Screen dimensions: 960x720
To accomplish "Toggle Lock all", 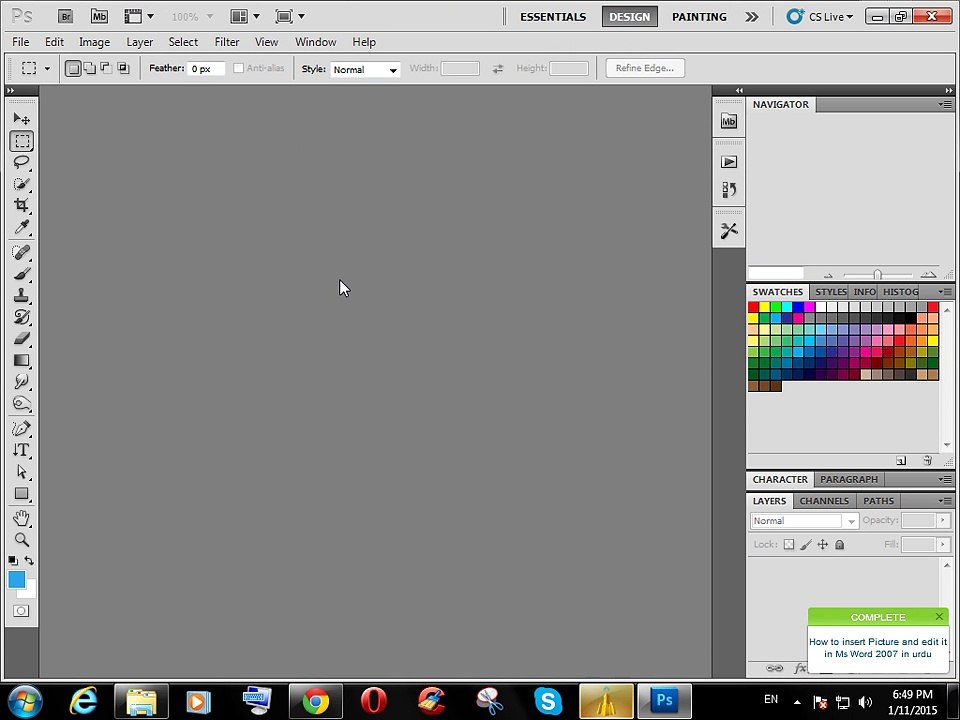I will point(840,544).
